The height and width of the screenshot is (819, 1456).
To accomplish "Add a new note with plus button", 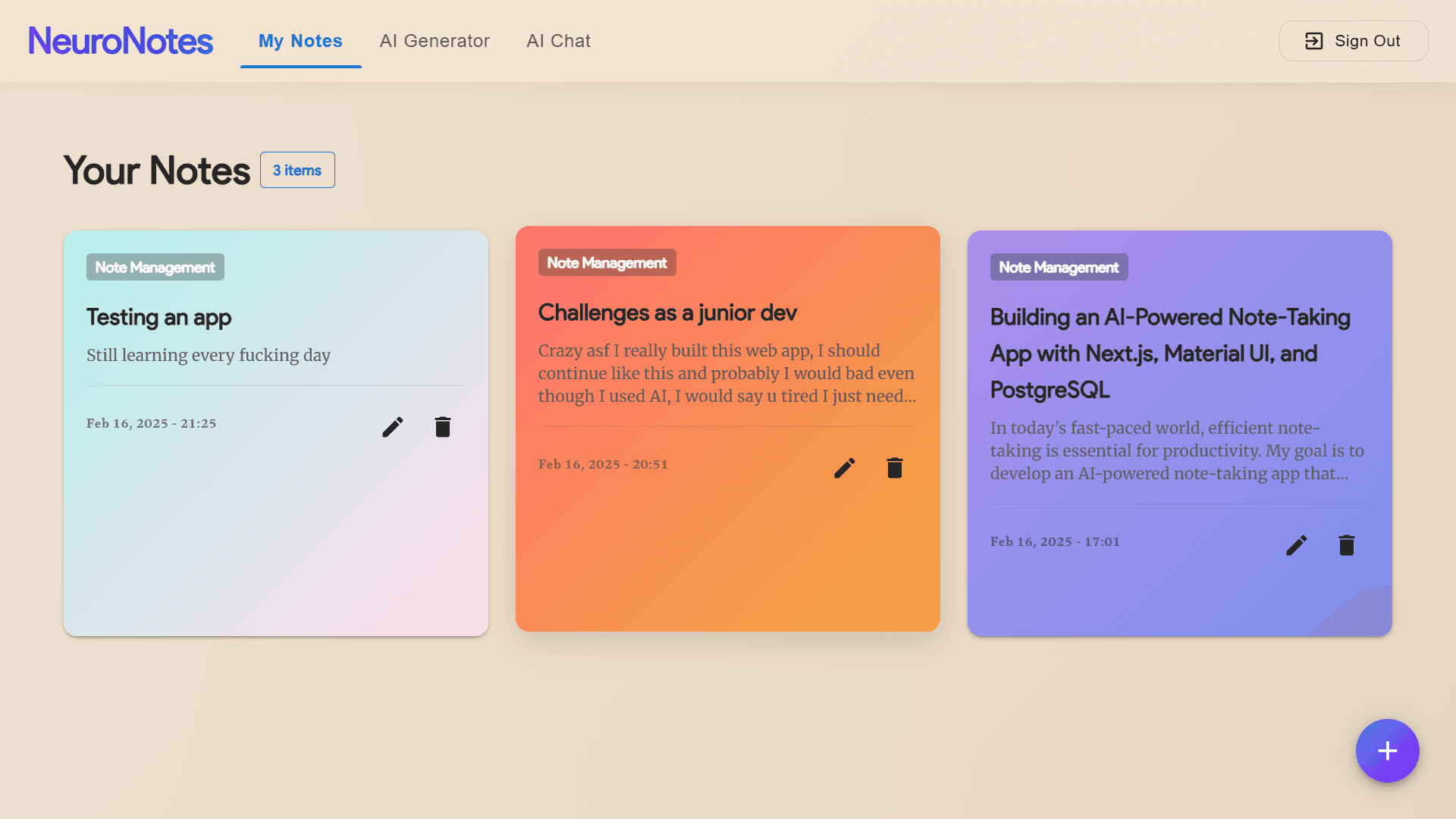I will point(1387,751).
